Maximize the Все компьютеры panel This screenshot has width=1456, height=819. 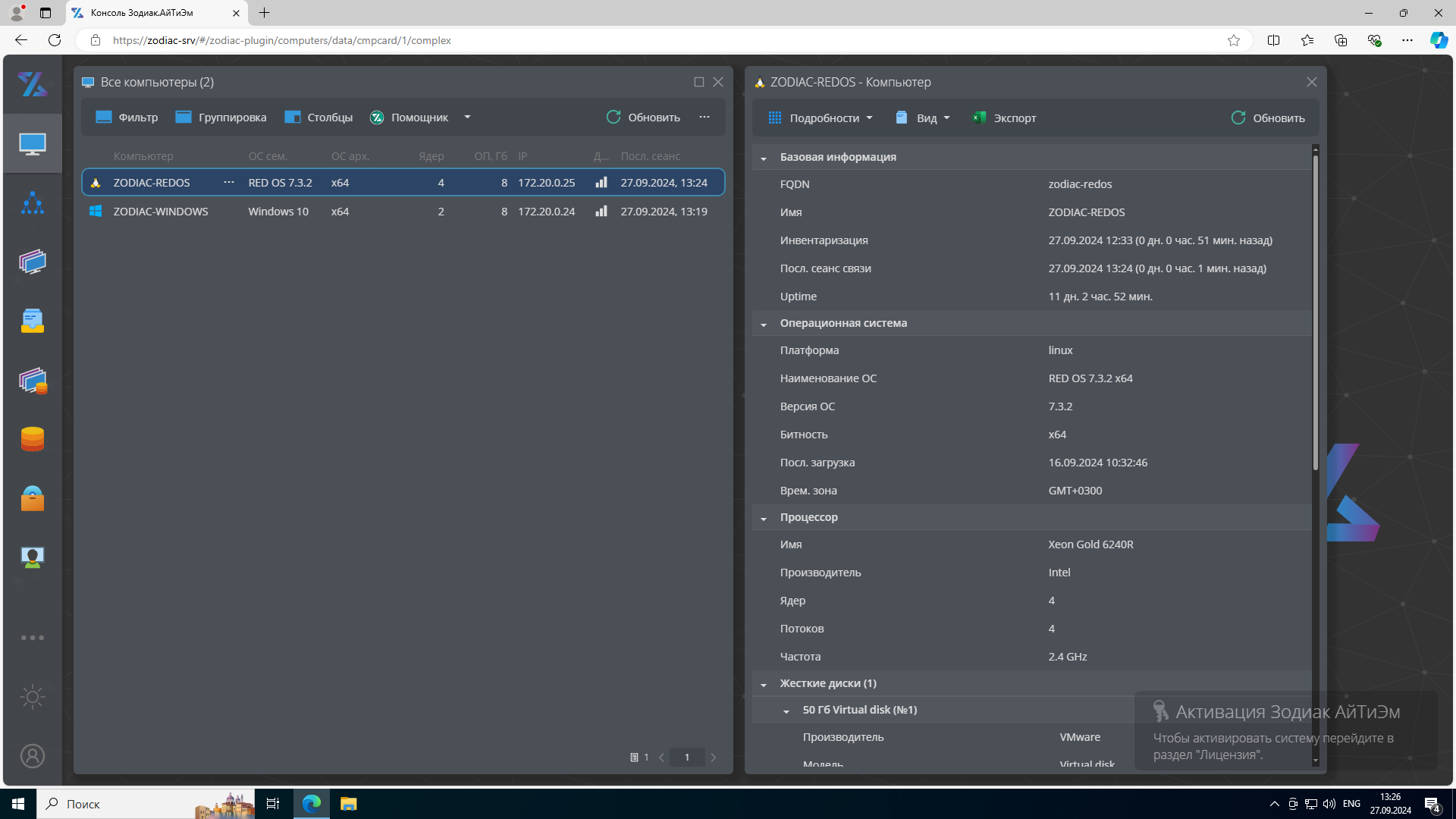click(699, 82)
